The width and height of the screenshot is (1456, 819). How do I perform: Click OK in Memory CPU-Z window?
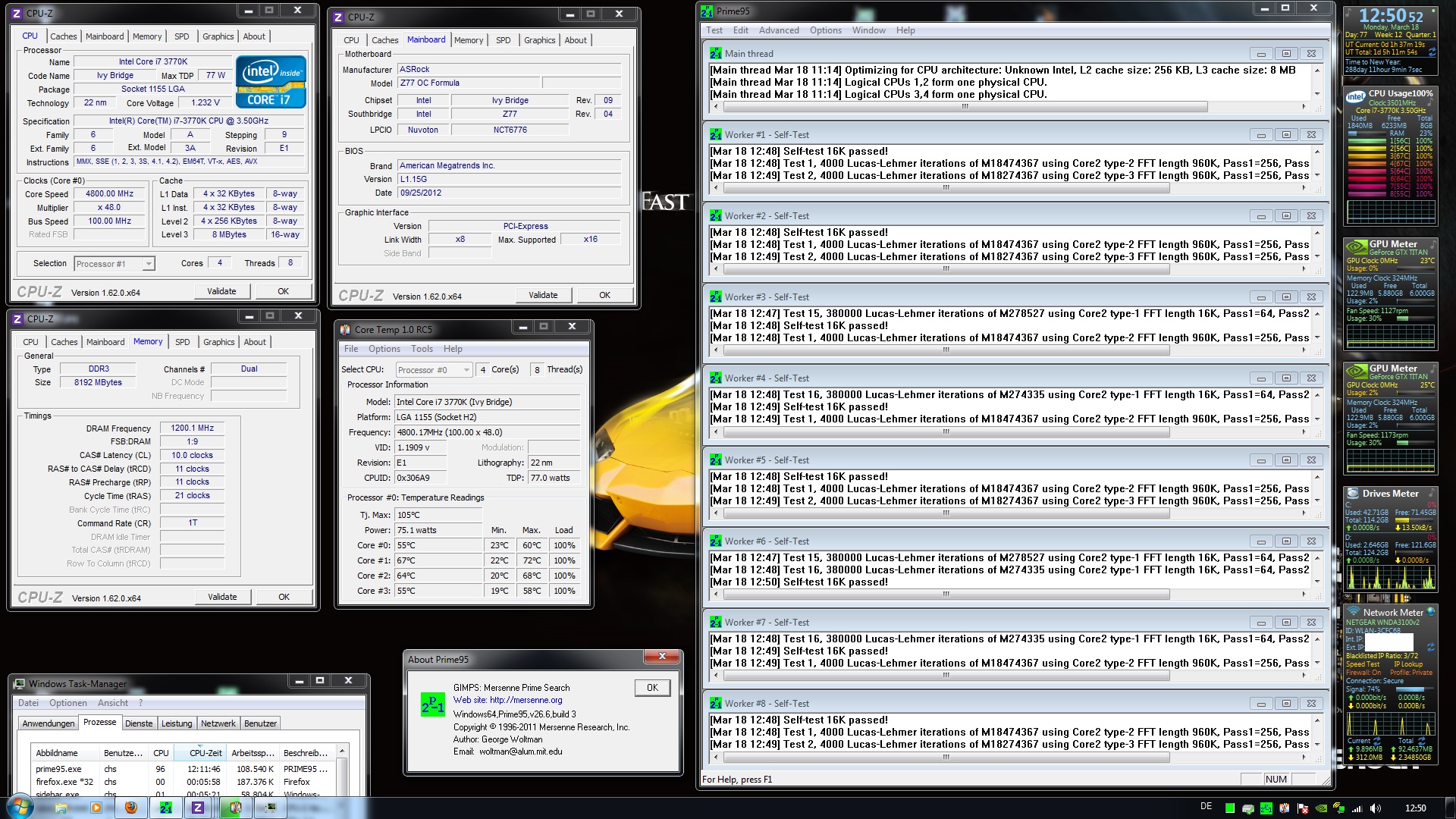(284, 597)
